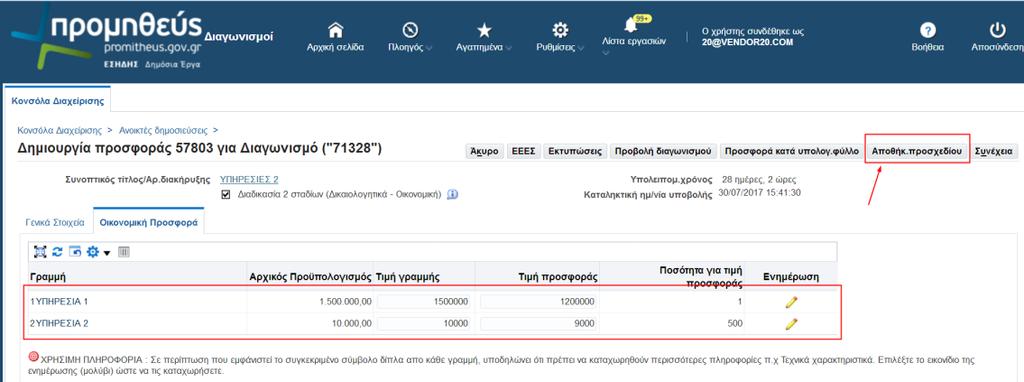1024x382 pixels.
Task: Click budget value 1.500.000,00
Action: pos(345,302)
